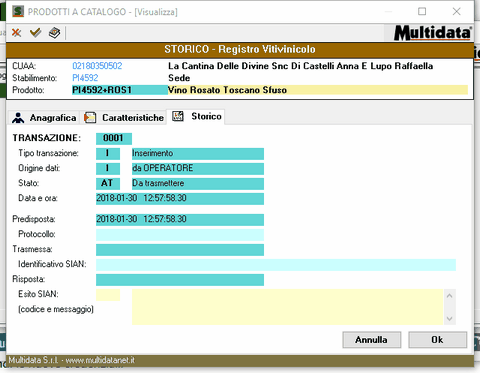Open Stabilimento link PI4592
Screen dimensions: 480x373
85,78
